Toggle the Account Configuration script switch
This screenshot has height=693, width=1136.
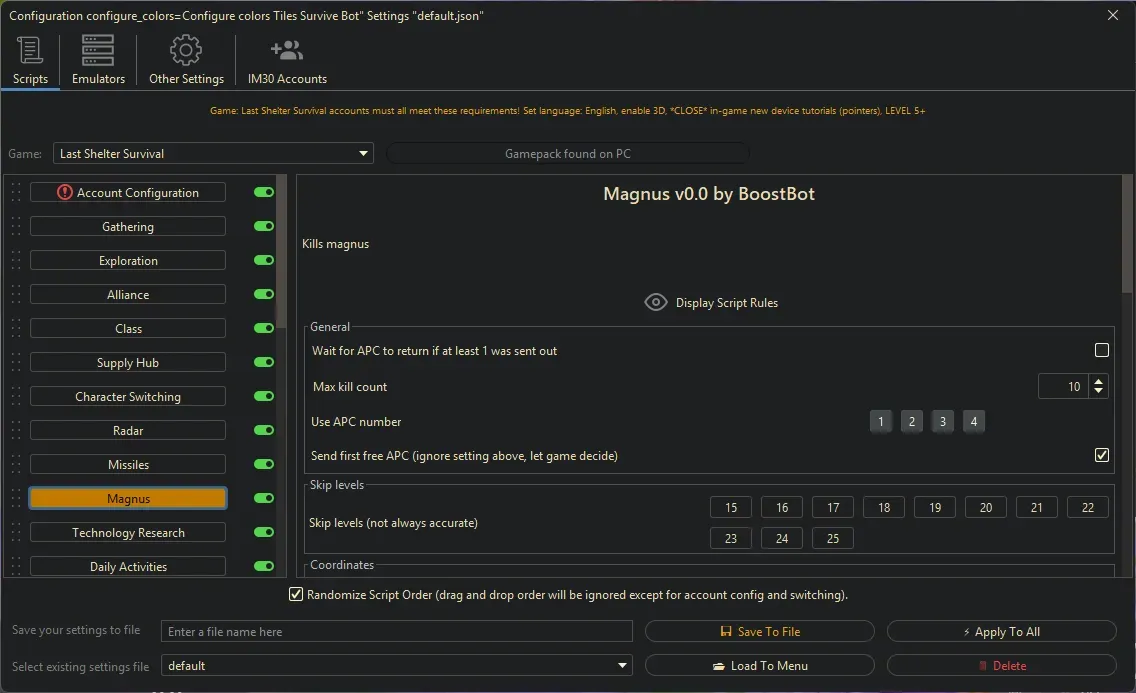(264, 192)
